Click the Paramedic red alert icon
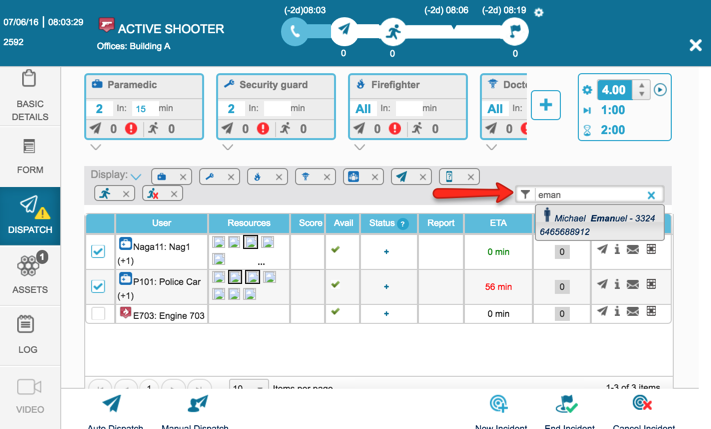711x429 pixels. tap(131, 129)
